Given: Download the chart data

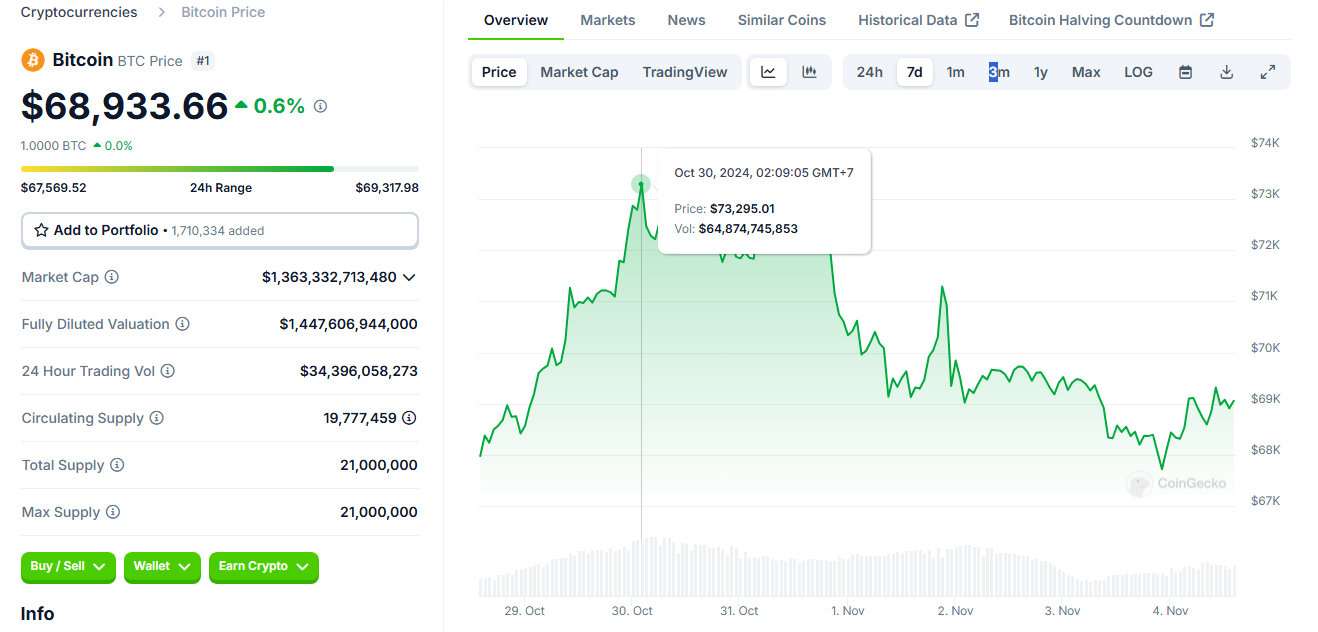Looking at the screenshot, I should [1227, 72].
